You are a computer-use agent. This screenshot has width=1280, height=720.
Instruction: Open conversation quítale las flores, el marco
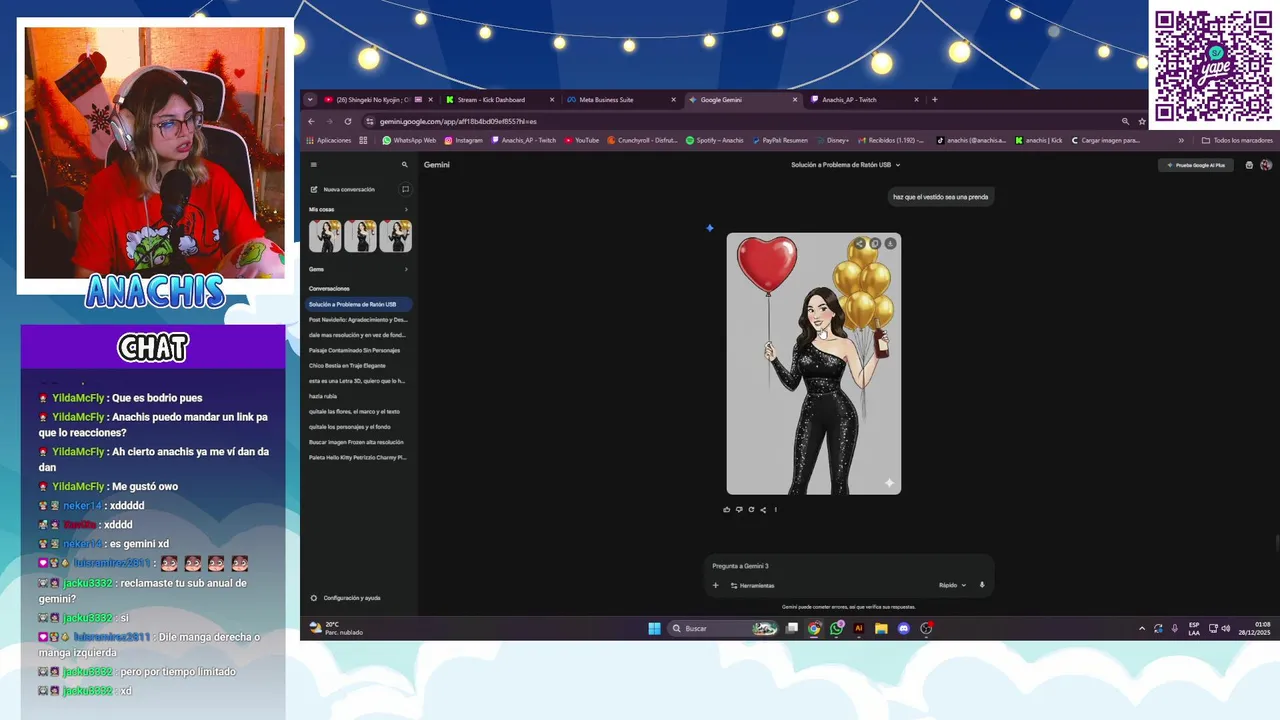tap(358, 411)
